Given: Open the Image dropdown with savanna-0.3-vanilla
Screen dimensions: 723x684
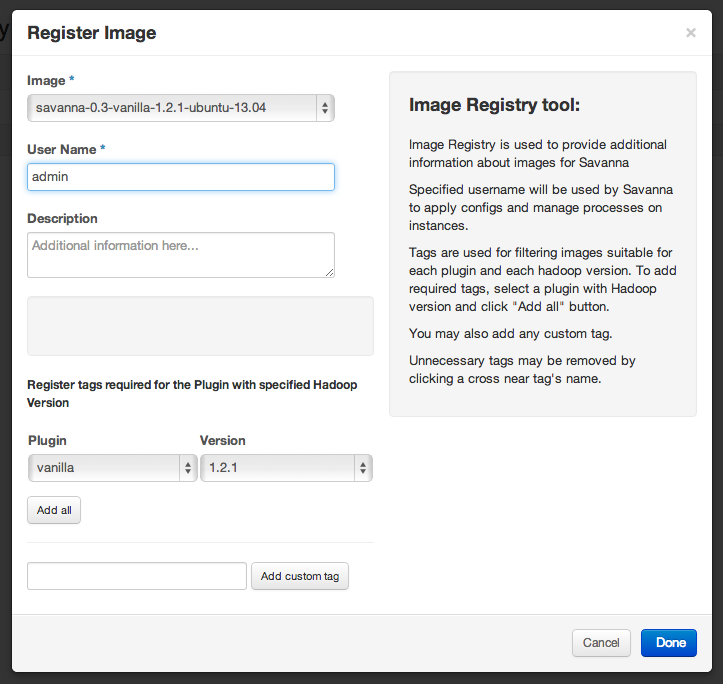Looking at the screenshot, I should pyautogui.click(x=181, y=108).
